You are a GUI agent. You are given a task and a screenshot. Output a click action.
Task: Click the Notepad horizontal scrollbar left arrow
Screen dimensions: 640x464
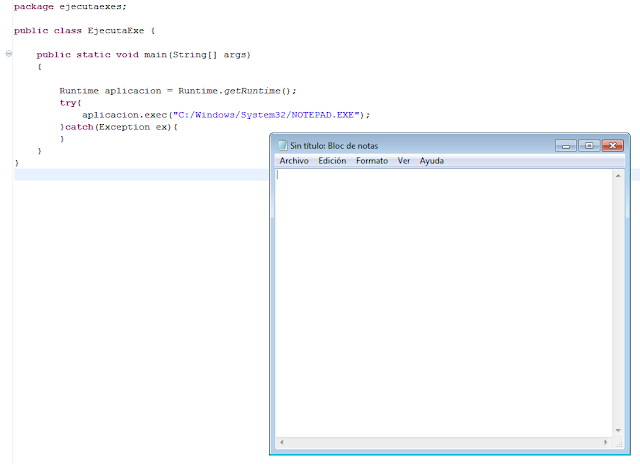click(282, 442)
